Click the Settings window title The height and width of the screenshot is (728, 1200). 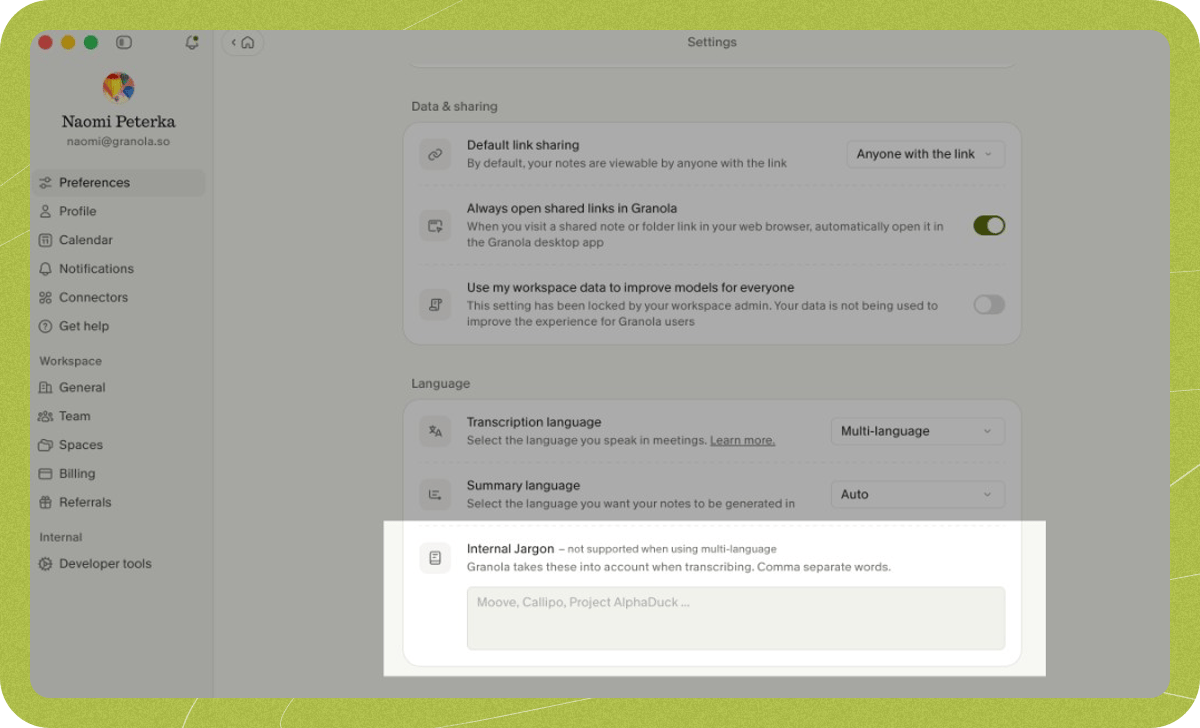click(712, 42)
